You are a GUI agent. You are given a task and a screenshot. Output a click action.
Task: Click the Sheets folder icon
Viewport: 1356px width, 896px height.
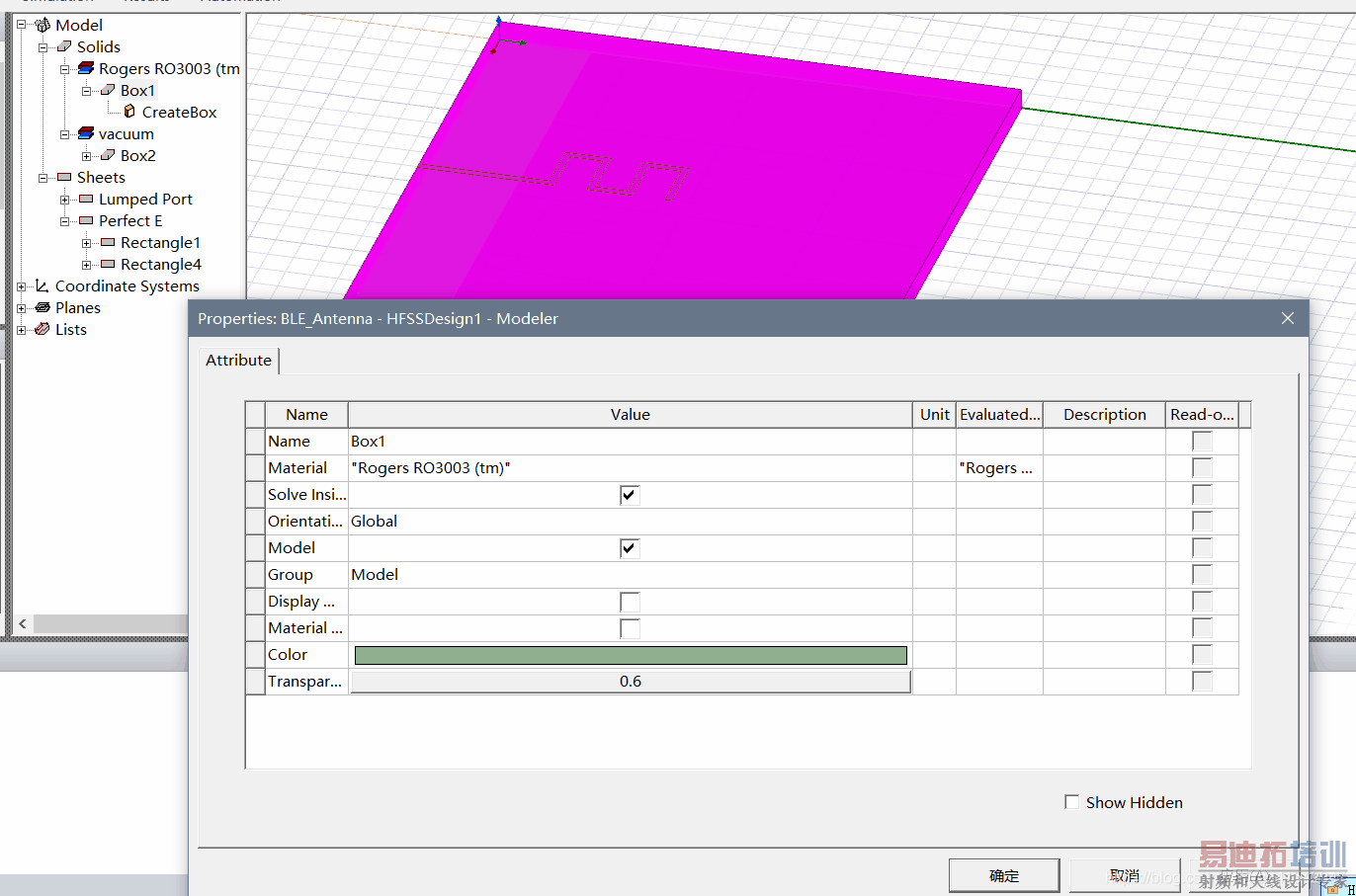64,177
